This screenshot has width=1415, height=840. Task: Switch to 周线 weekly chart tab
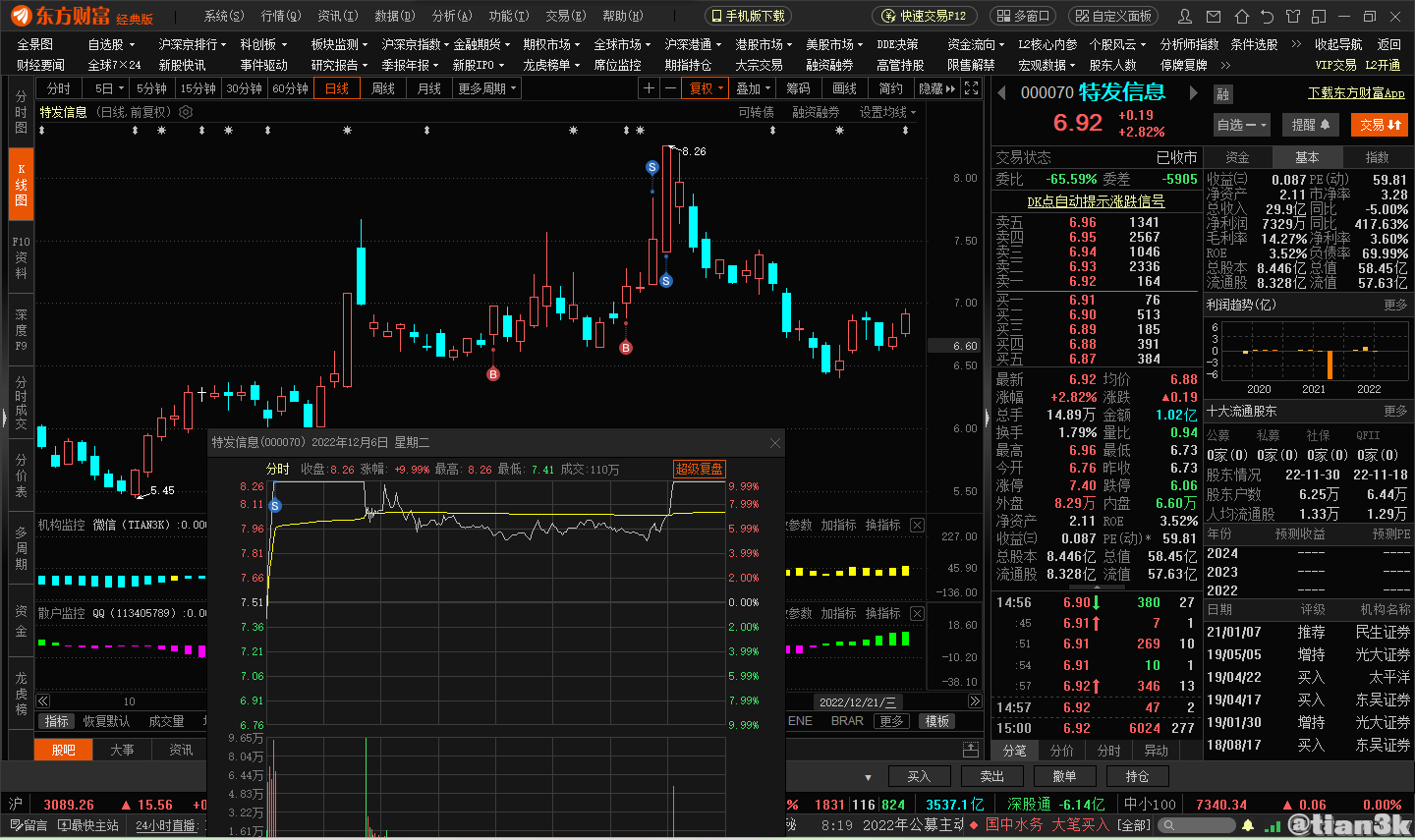click(x=383, y=88)
